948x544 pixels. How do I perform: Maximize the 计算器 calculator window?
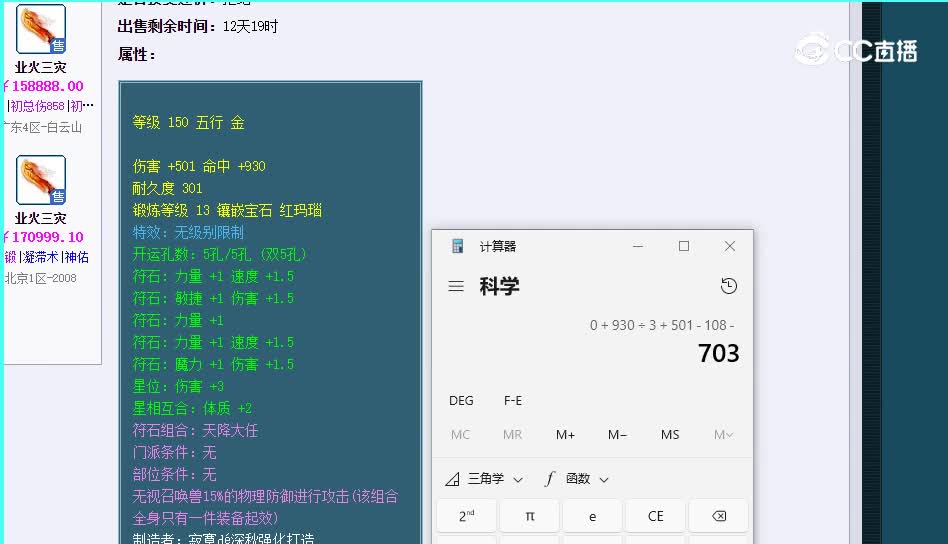(684, 246)
